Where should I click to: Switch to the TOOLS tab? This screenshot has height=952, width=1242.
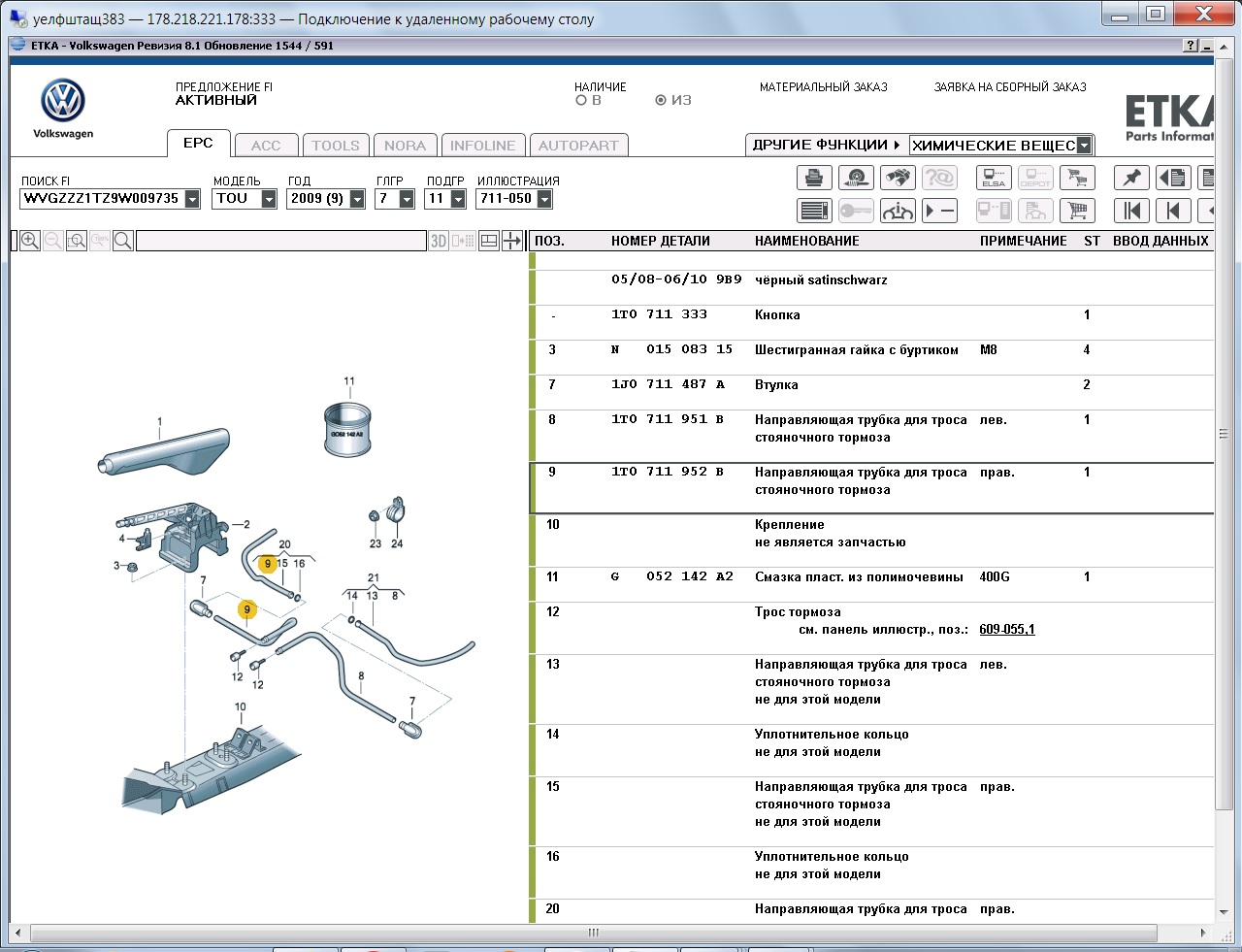click(336, 146)
